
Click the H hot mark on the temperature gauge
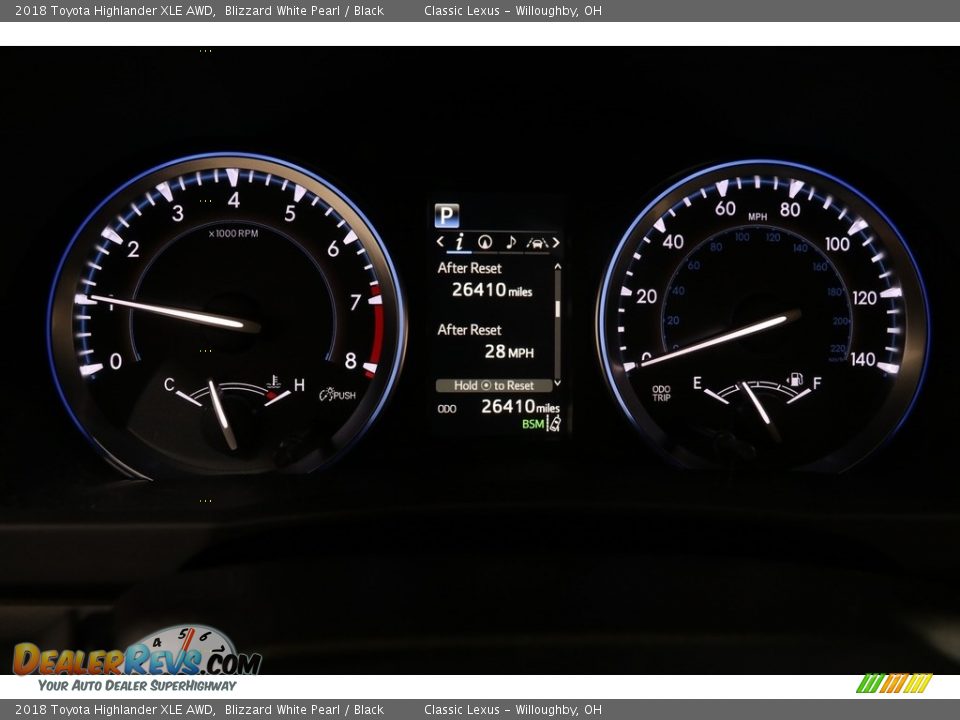click(x=299, y=385)
